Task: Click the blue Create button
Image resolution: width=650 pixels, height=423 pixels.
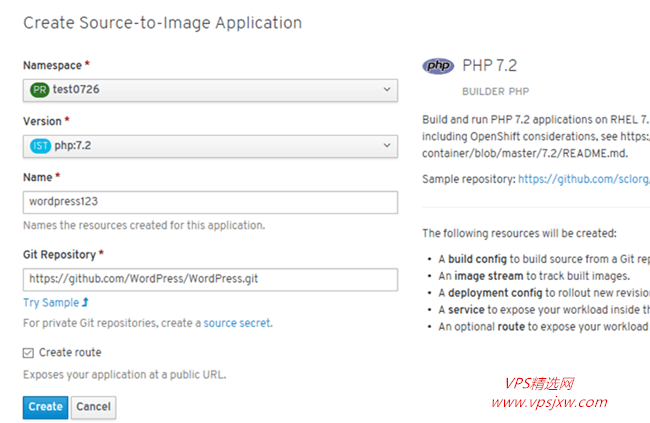Action: pyautogui.click(x=46, y=407)
